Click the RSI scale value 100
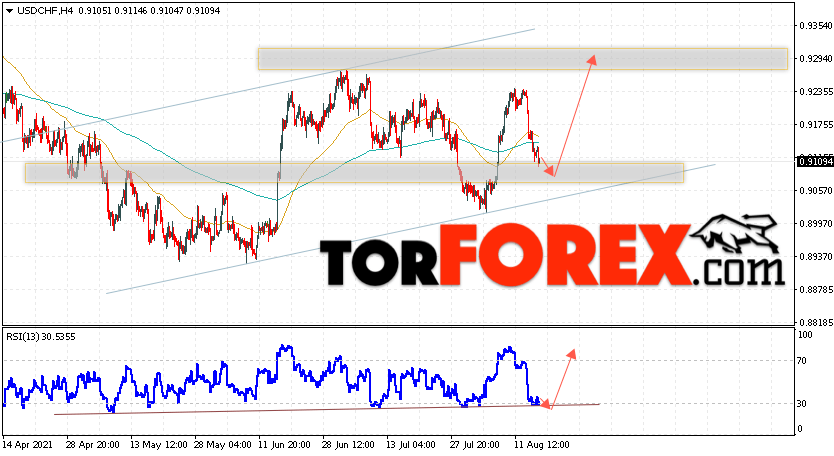This screenshot has height=456, width=834. click(805, 335)
